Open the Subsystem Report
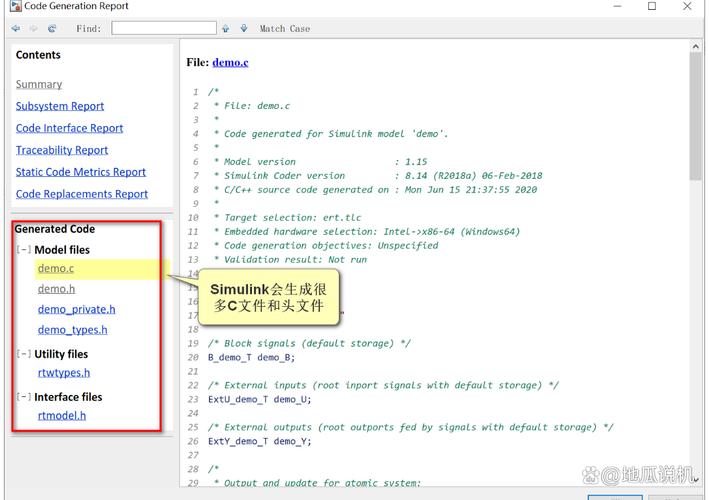709x500 pixels. (60, 106)
